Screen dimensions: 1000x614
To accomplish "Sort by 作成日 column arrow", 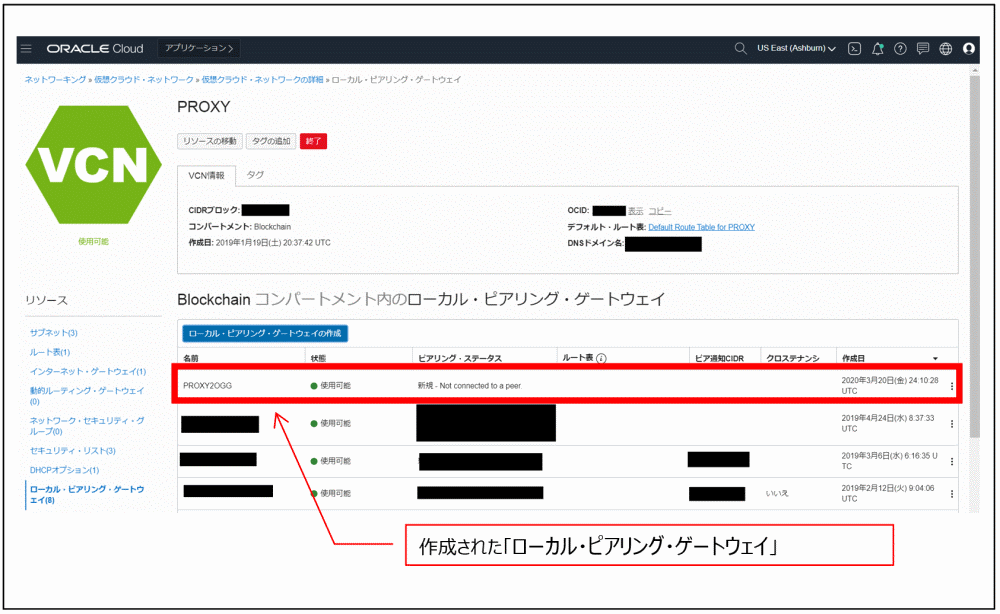I will click(x=935, y=358).
